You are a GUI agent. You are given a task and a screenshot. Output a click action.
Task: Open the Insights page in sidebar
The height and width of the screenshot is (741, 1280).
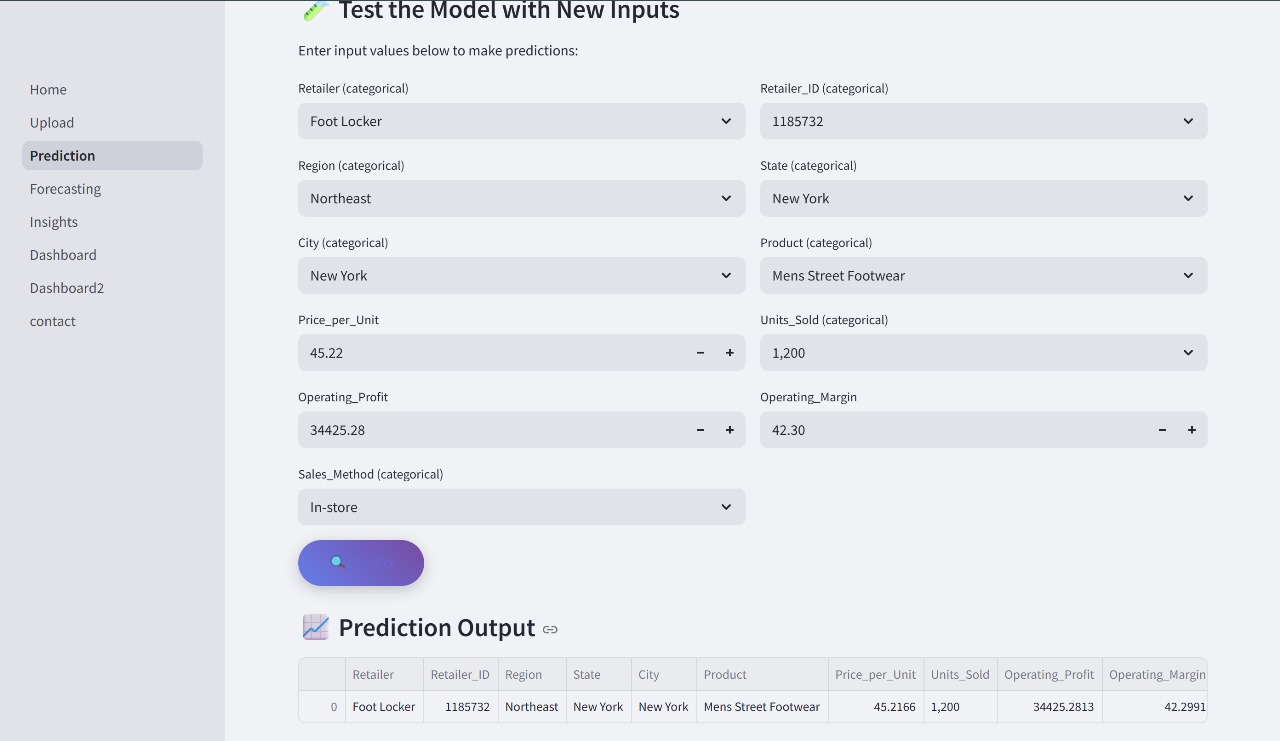54,222
